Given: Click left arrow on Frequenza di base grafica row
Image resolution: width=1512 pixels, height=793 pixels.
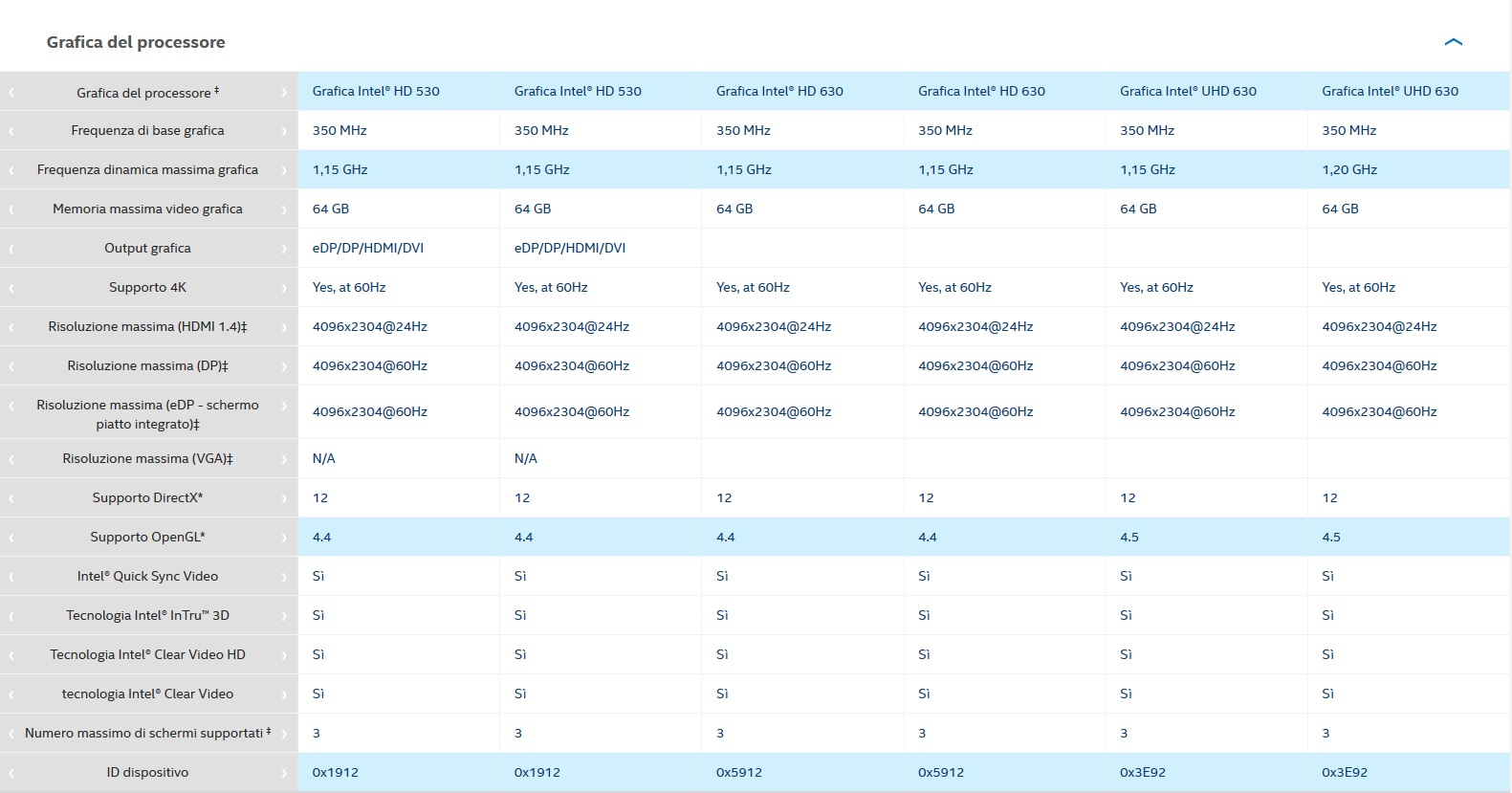Looking at the screenshot, I should 11,131.
